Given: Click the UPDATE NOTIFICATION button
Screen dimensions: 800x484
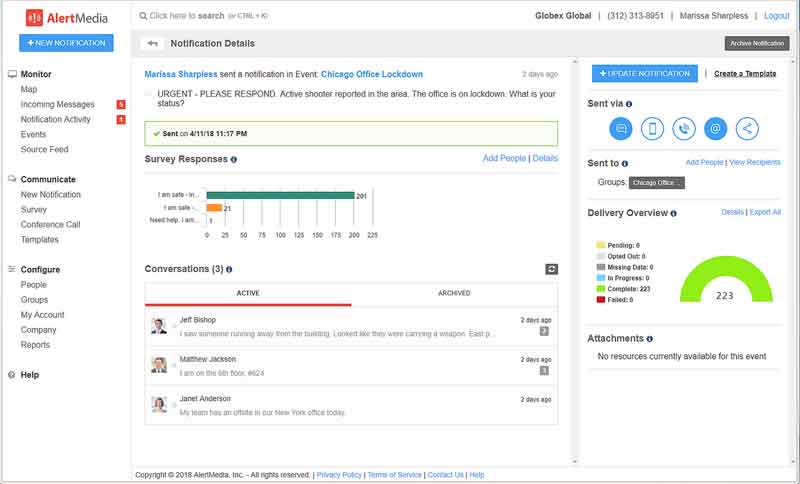Looking at the screenshot, I should point(645,74).
